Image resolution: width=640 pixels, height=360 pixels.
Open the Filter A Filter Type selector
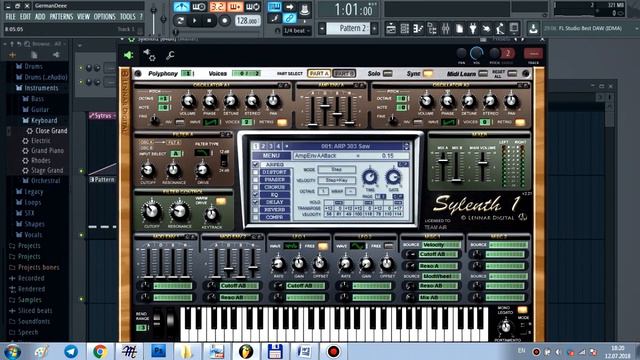pos(202,153)
